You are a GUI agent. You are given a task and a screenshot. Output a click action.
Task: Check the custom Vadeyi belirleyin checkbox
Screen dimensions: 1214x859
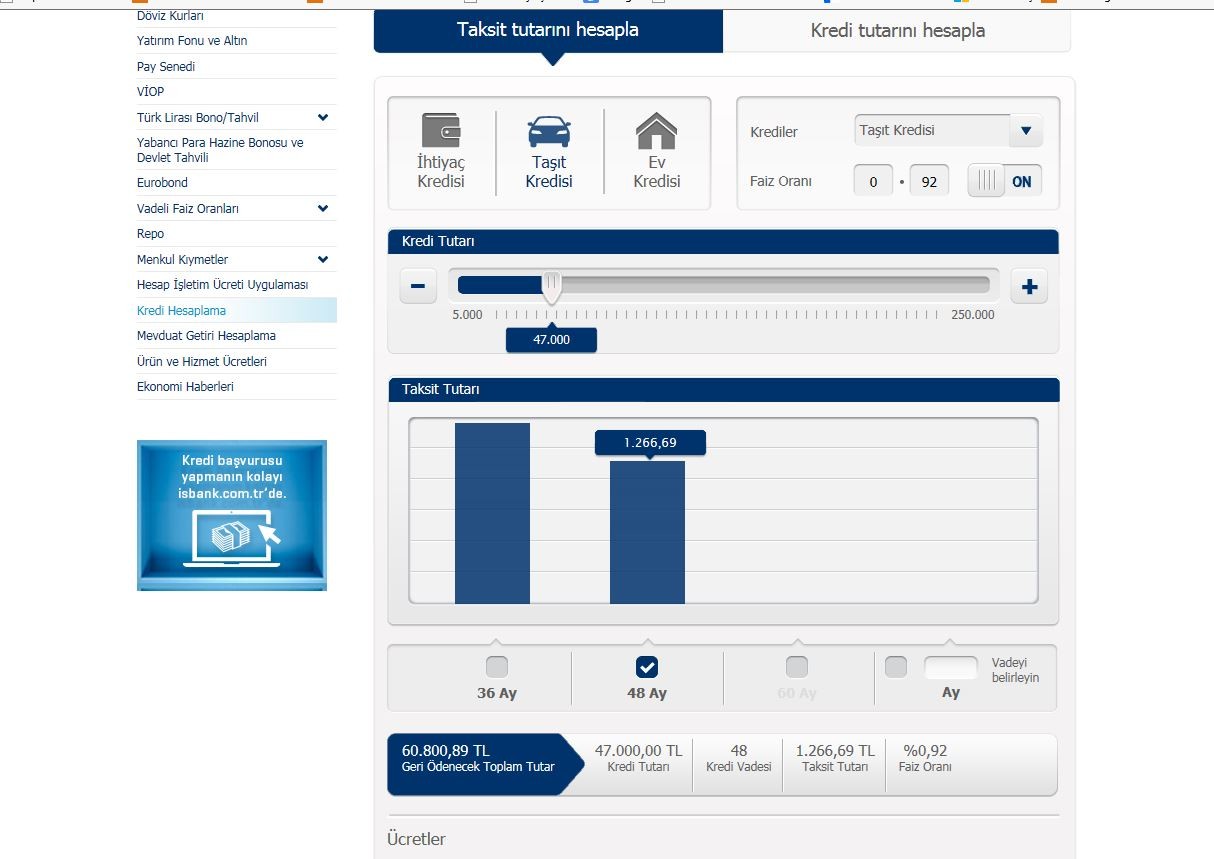pyautogui.click(x=896, y=667)
